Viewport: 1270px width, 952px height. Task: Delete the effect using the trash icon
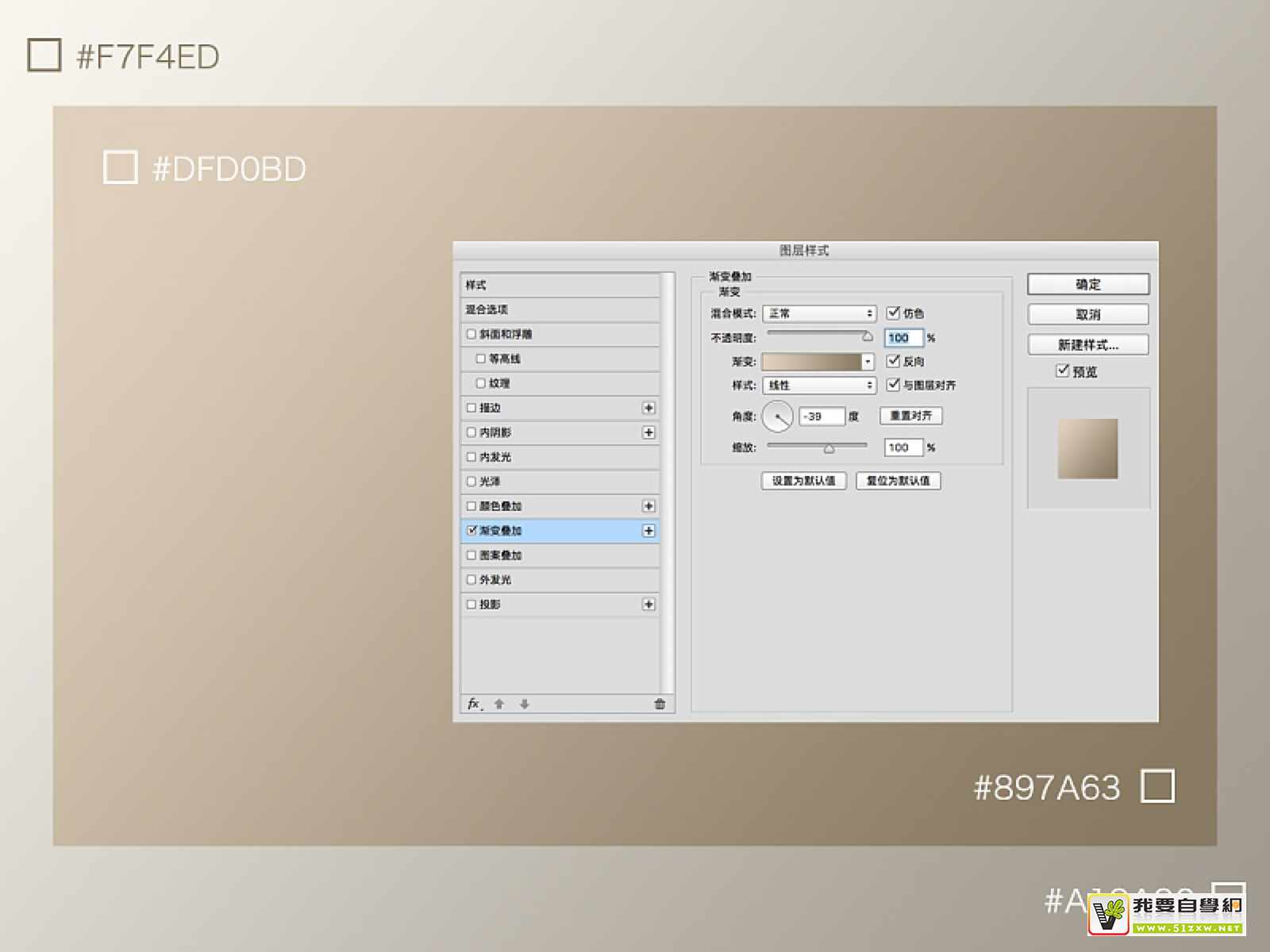point(660,704)
